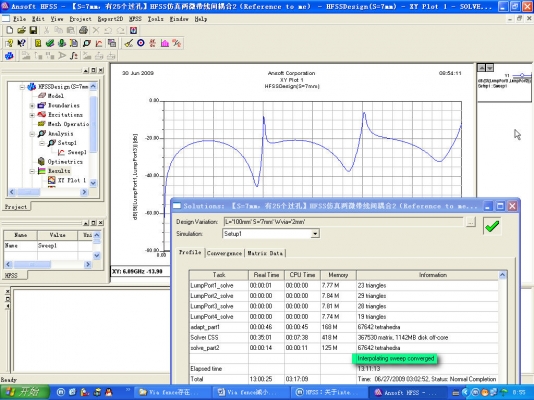Screen dimensions: 534x400
Task: Click the integral symbol toolbar icon
Action: 74,55
